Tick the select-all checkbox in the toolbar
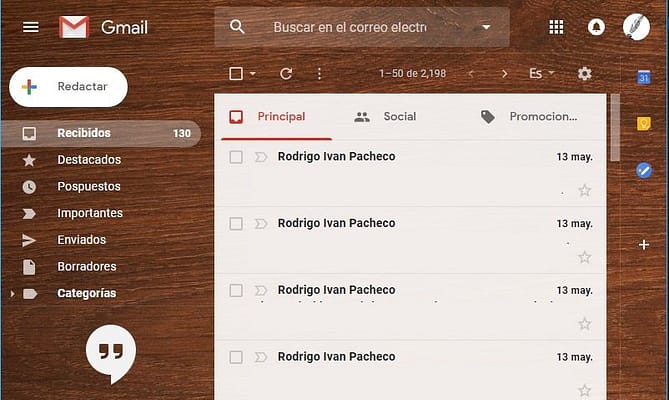669x400 pixels. point(236,74)
